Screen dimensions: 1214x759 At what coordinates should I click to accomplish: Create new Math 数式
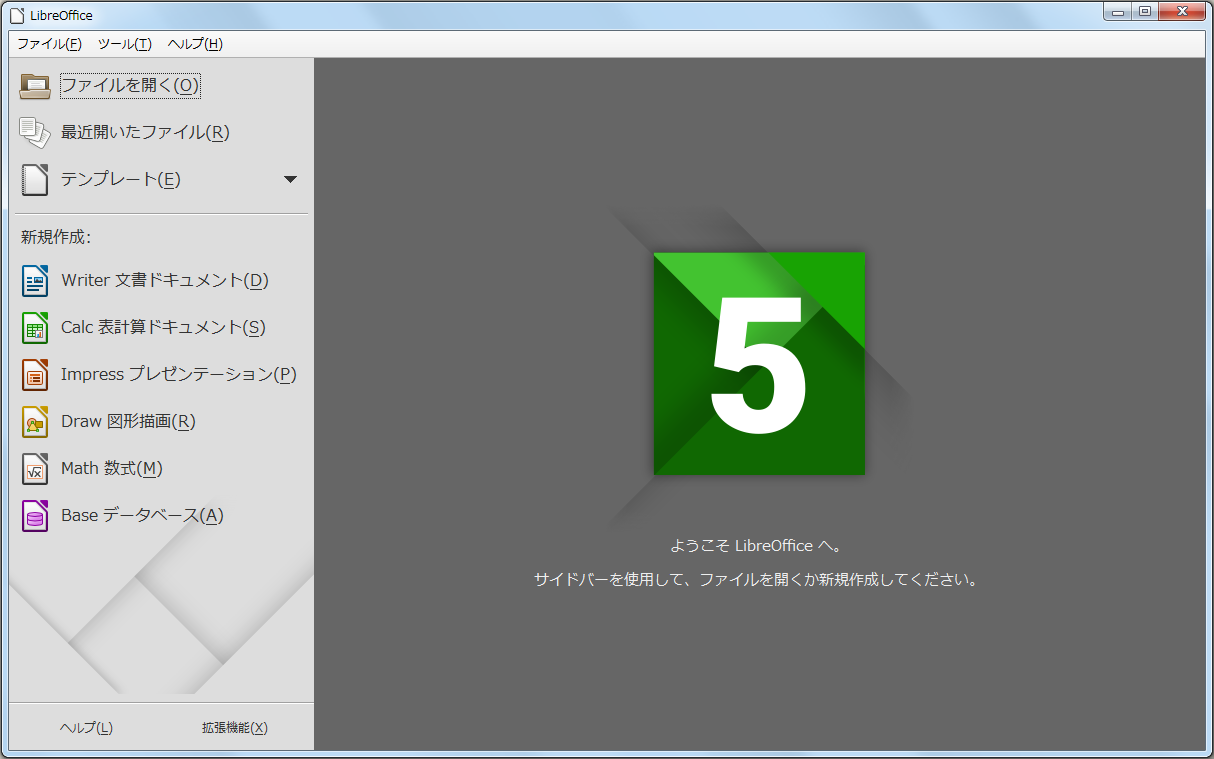click(x=112, y=469)
